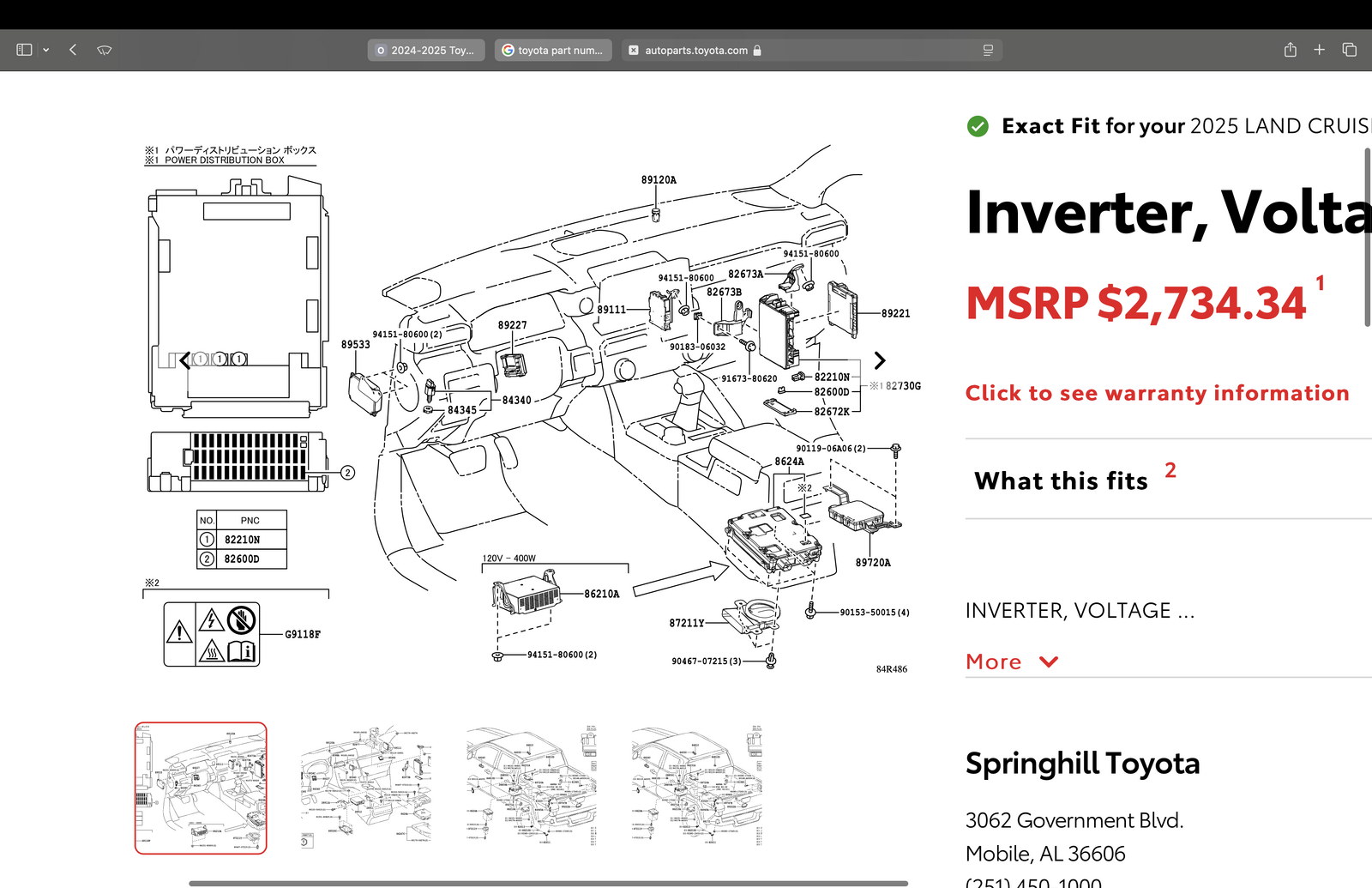Click part label 89120A in diagram
This screenshot has height=888, width=1372.
[x=659, y=180]
